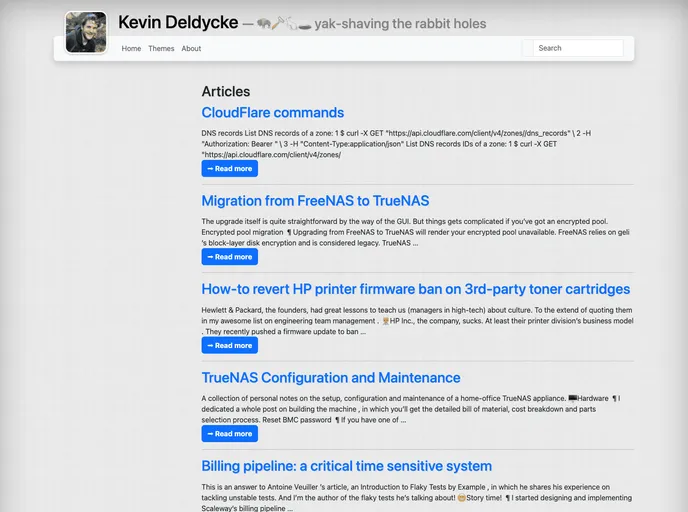
Task: Read more of the HP printer article
Action: pos(229,345)
